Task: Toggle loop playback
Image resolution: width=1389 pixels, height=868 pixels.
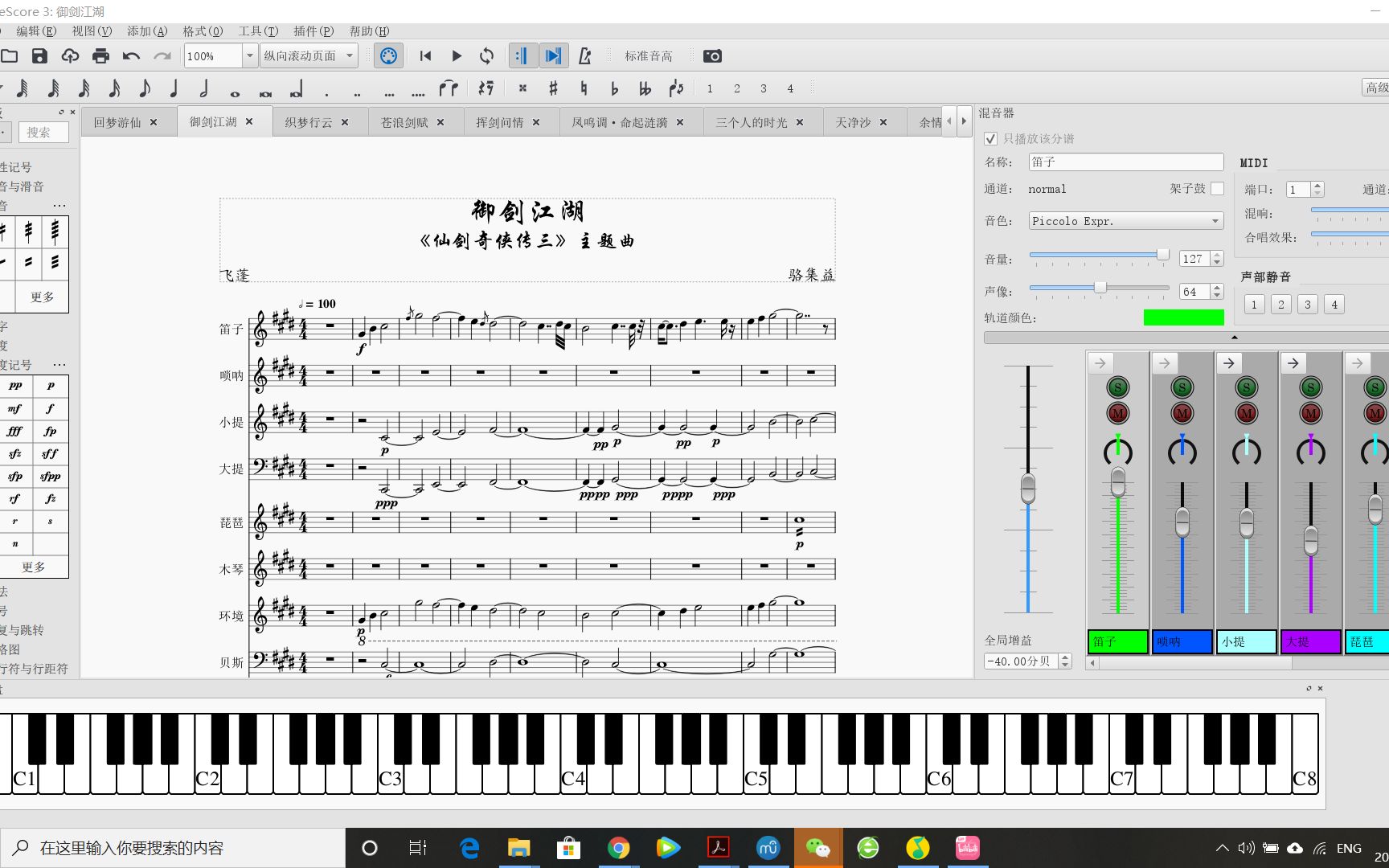Action: (x=486, y=55)
